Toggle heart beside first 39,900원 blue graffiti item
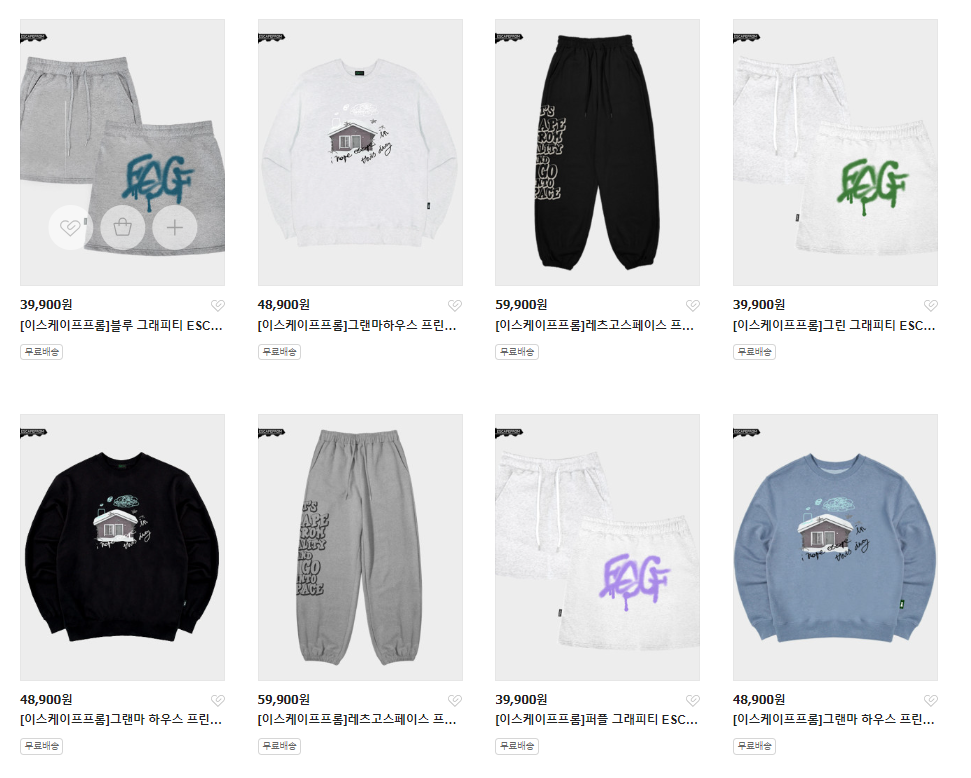The width and height of the screenshot is (971, 778). (x=217, y=305)
